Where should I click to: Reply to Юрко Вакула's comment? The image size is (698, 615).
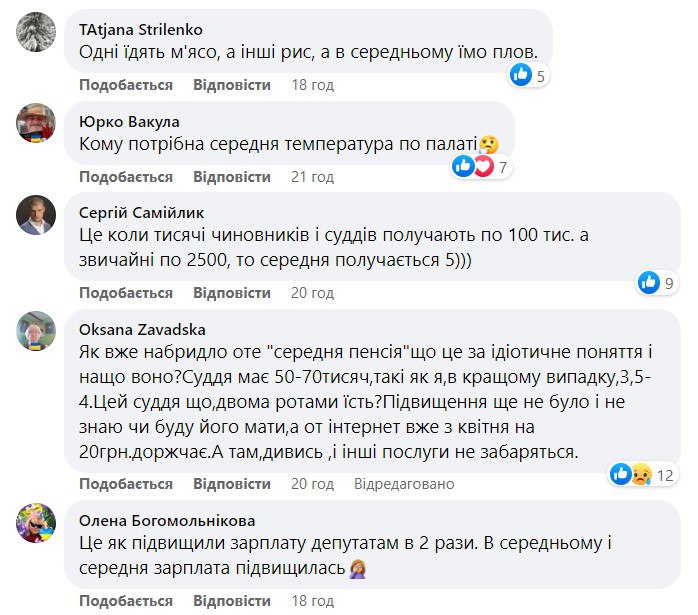pyautogui.click(x=232, y=177)
